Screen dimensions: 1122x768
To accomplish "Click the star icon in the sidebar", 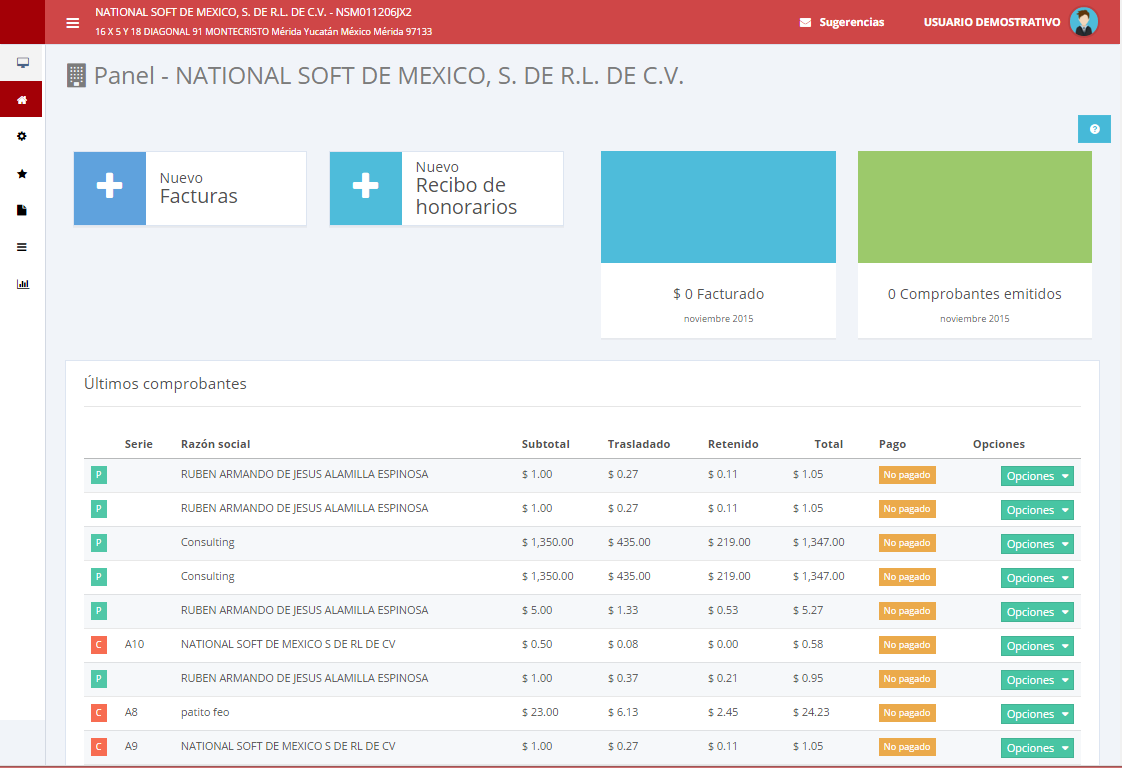I will coord(22,173).
